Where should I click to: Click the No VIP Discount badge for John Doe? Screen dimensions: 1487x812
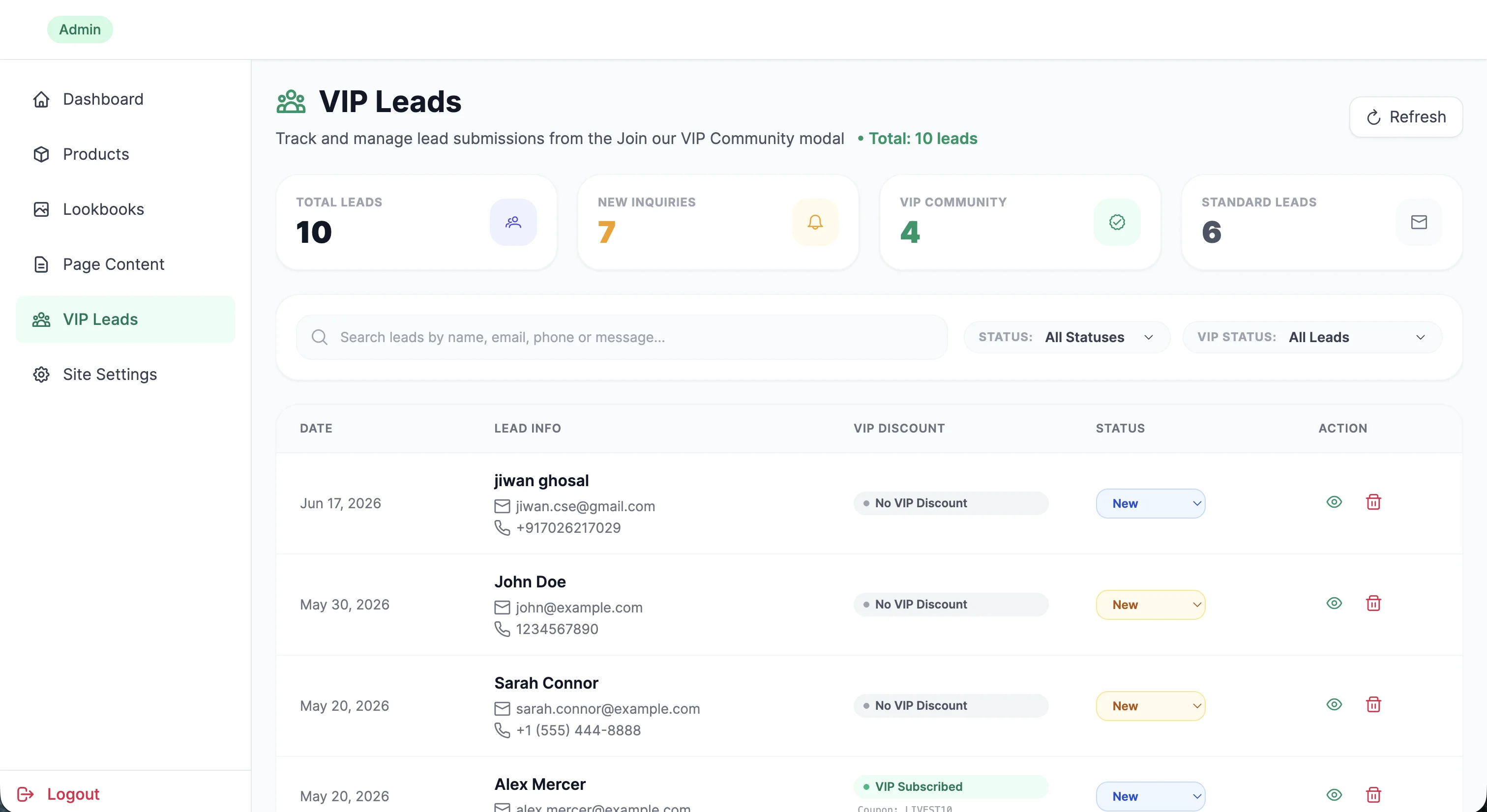pyautogui.click(x=951, y=604)
